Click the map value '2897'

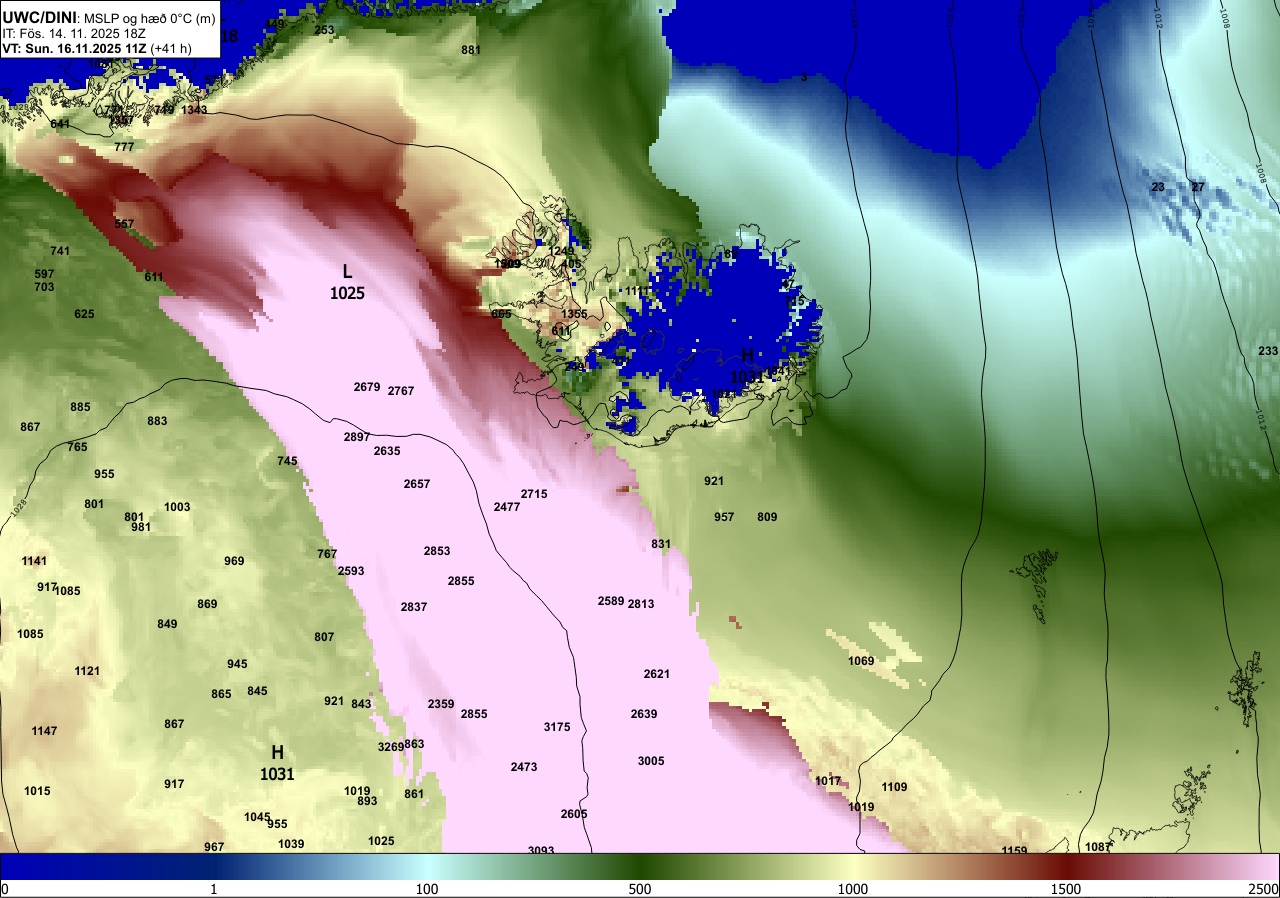pyautogui.click(x=357, y=437)
